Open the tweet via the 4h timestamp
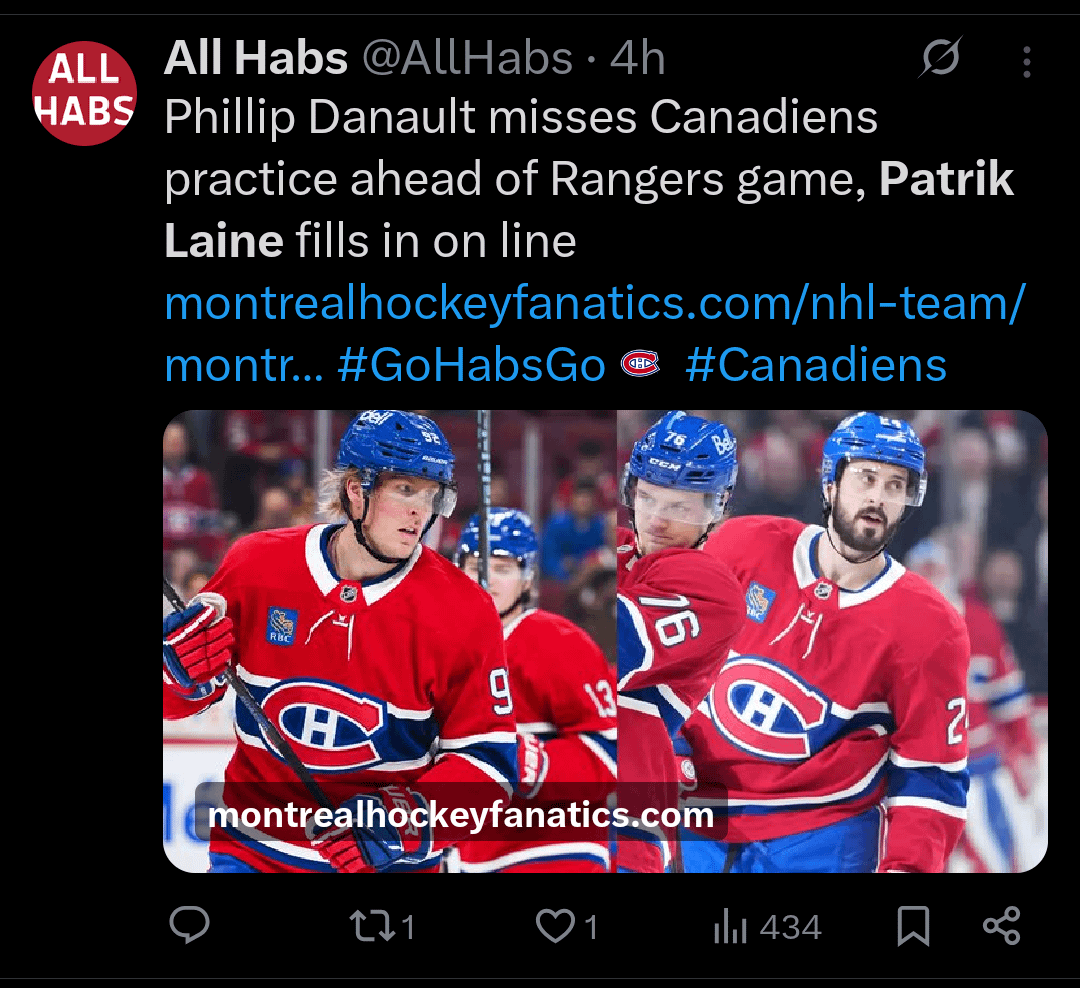Image resolution: width=1080 pixels, height=988 pixels. [638, 60]
